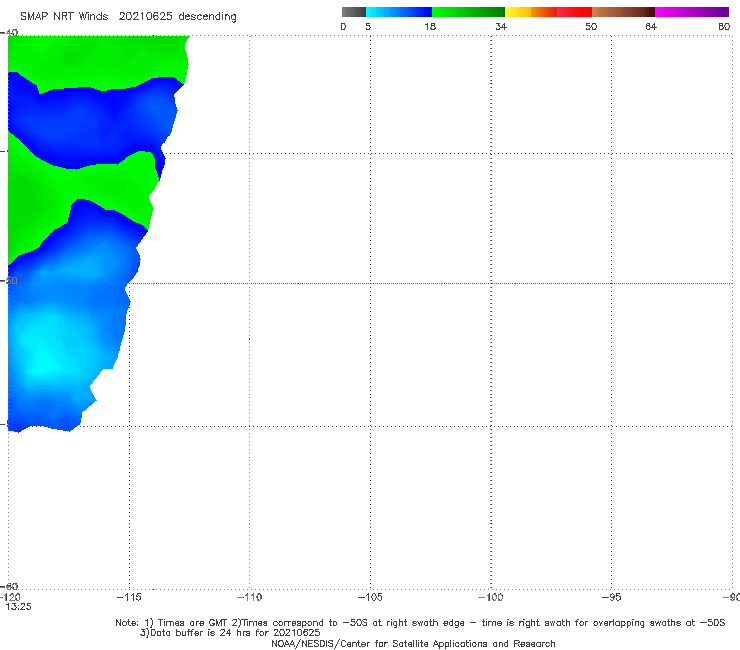Click the '-60' latitude axis label
The height and width of the screenshot is (650, 740).
pos(9,586)
